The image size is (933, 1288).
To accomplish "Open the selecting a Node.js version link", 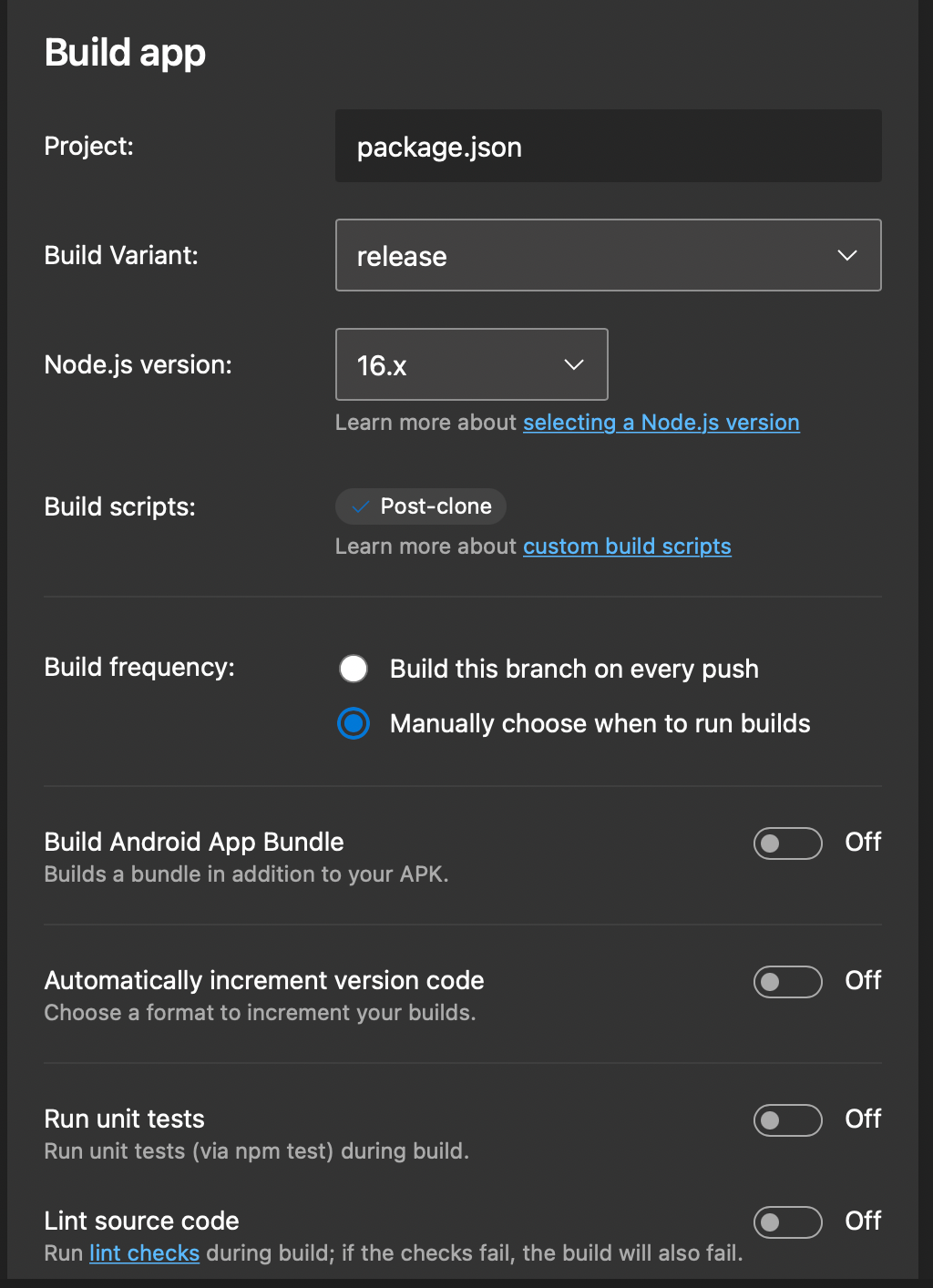I will pos(661,422).
